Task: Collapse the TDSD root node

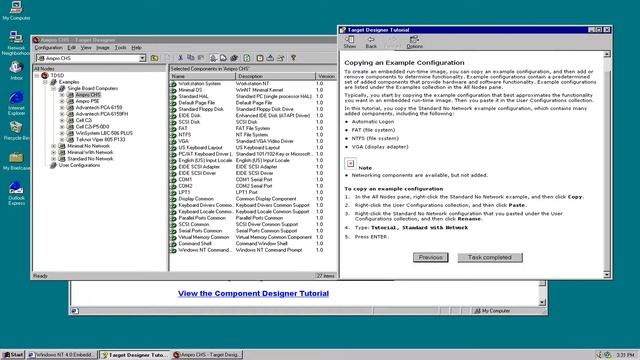Action: click(x=37, y=76)
